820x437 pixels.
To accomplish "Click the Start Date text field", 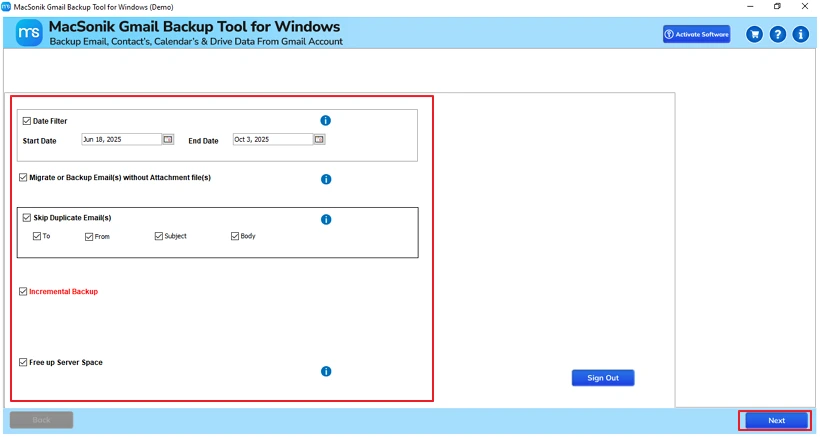I will [120, 140].
